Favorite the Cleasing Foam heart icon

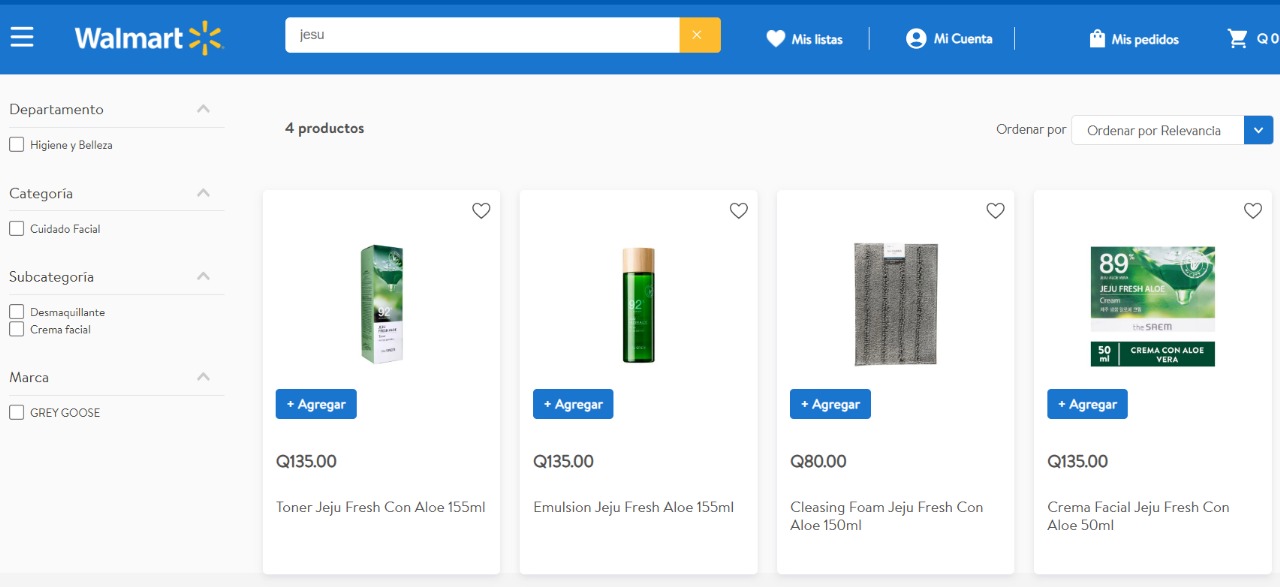tap(995, 211)
